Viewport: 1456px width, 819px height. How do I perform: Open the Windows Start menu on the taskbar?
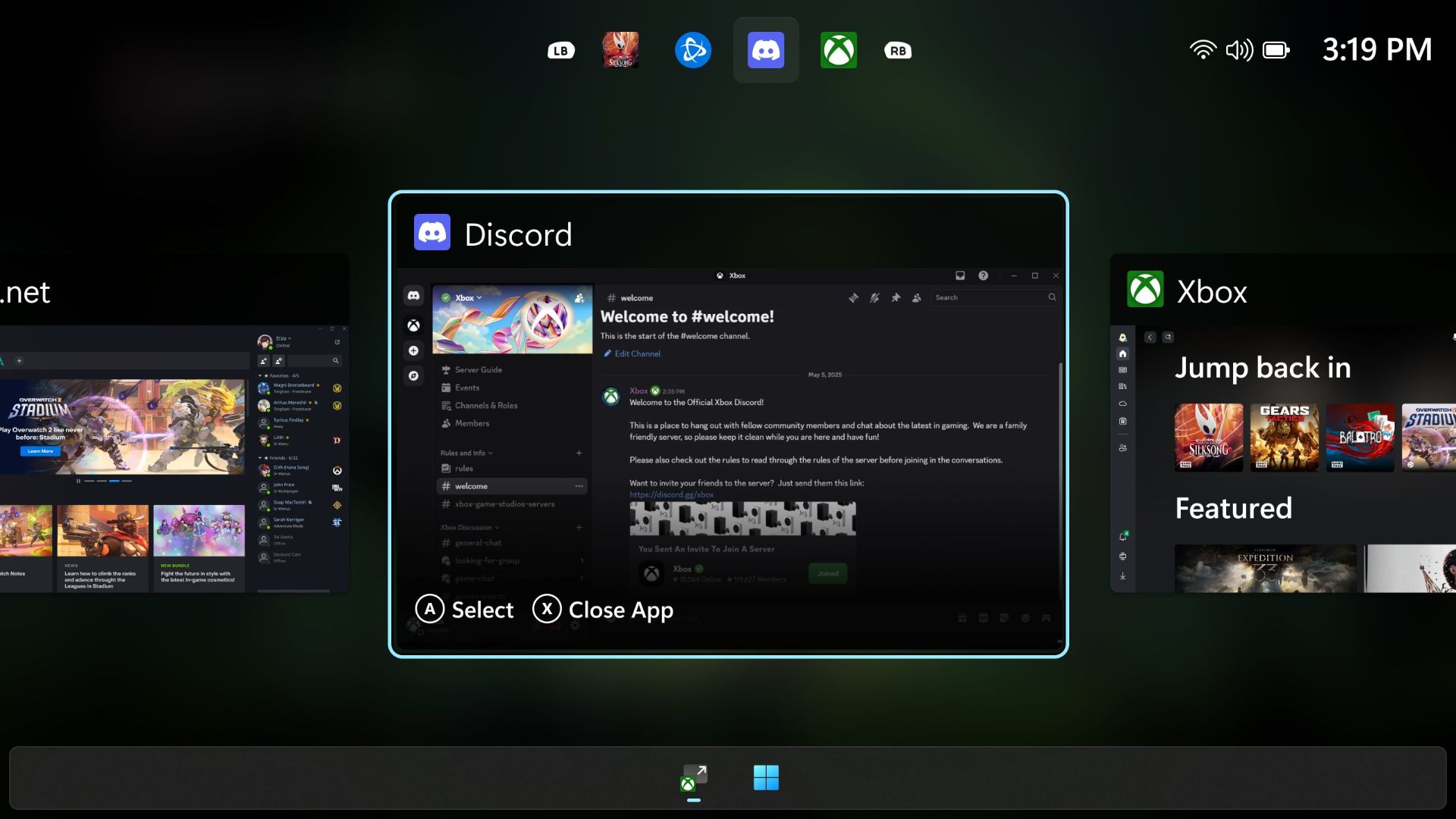766,777
